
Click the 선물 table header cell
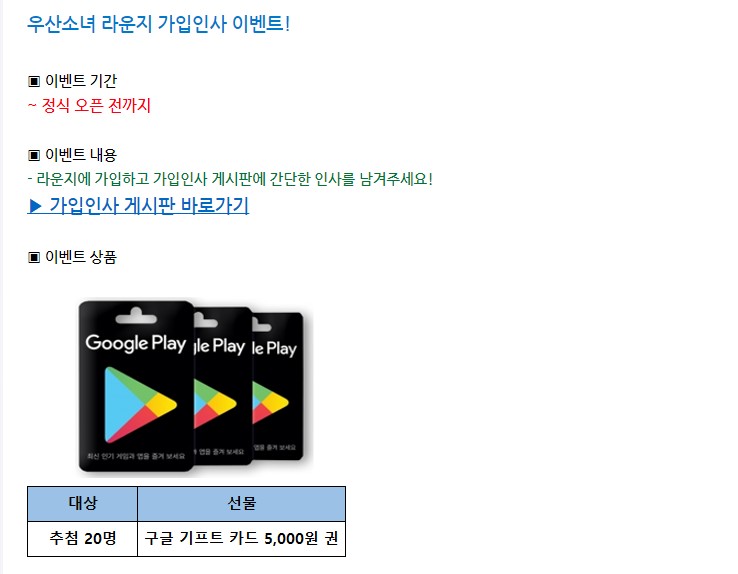click(x=241, y=504)
